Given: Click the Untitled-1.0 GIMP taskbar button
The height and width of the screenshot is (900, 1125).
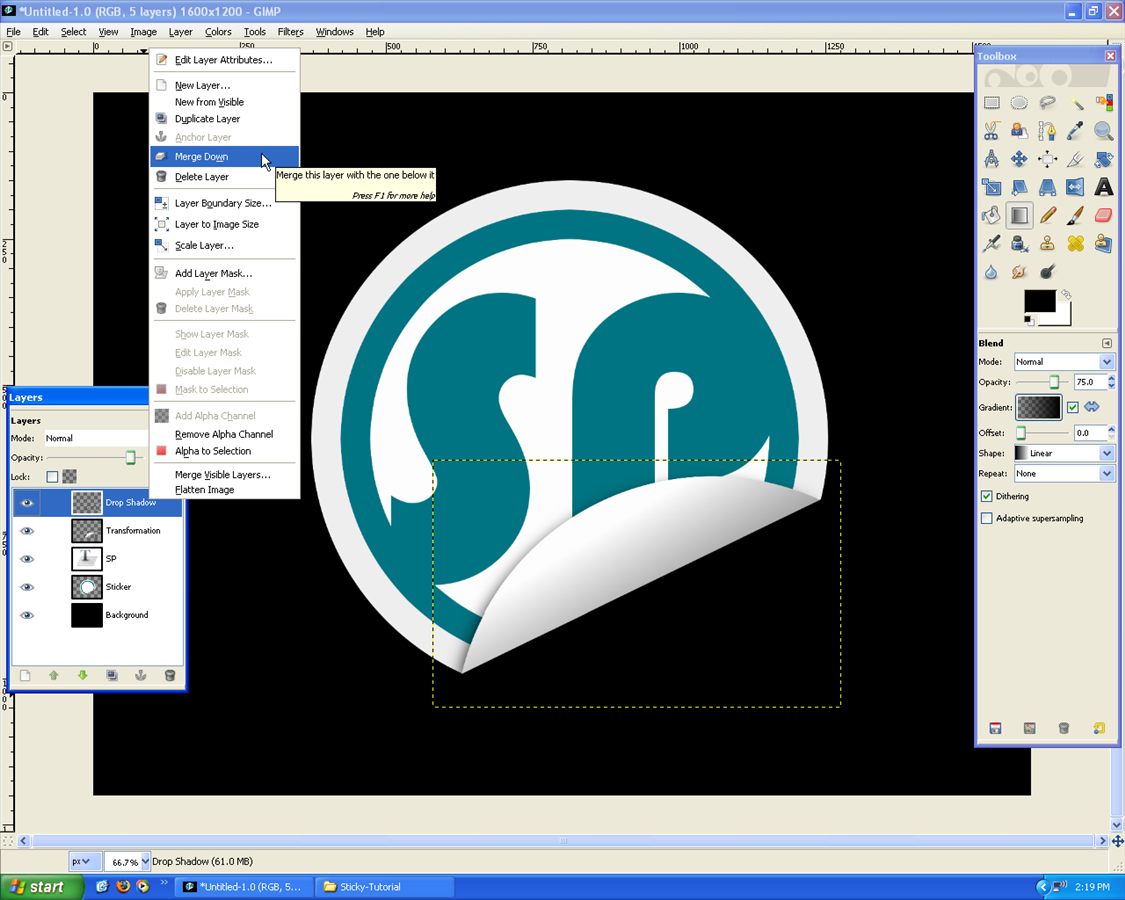Looking at the screenshot, I should (245, 887).
